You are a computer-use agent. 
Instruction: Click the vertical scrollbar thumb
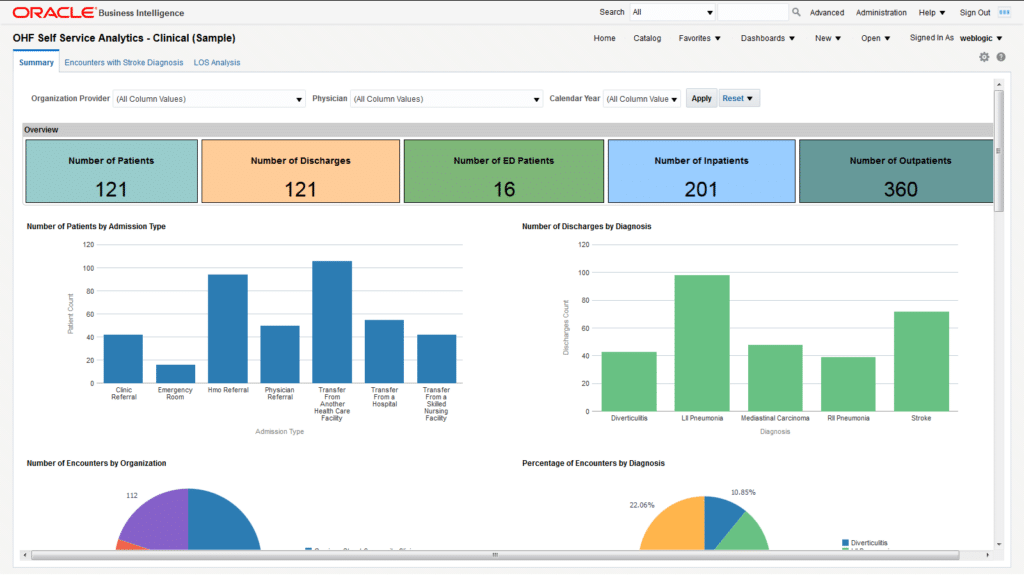(x=999, y=151)
